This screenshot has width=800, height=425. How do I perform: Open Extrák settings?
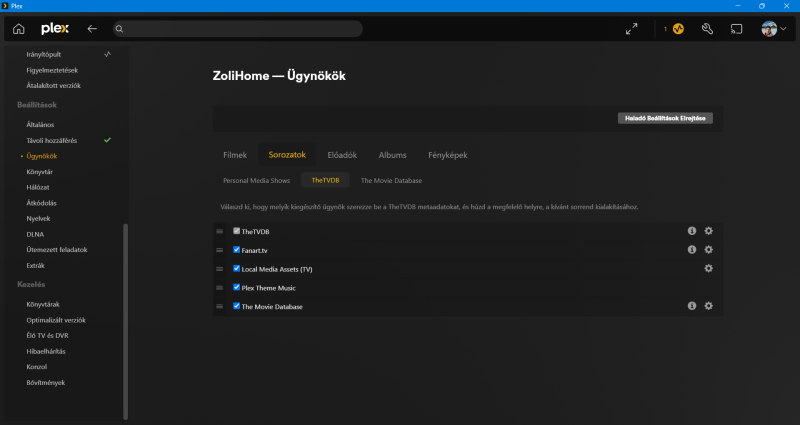pos(36,265)
